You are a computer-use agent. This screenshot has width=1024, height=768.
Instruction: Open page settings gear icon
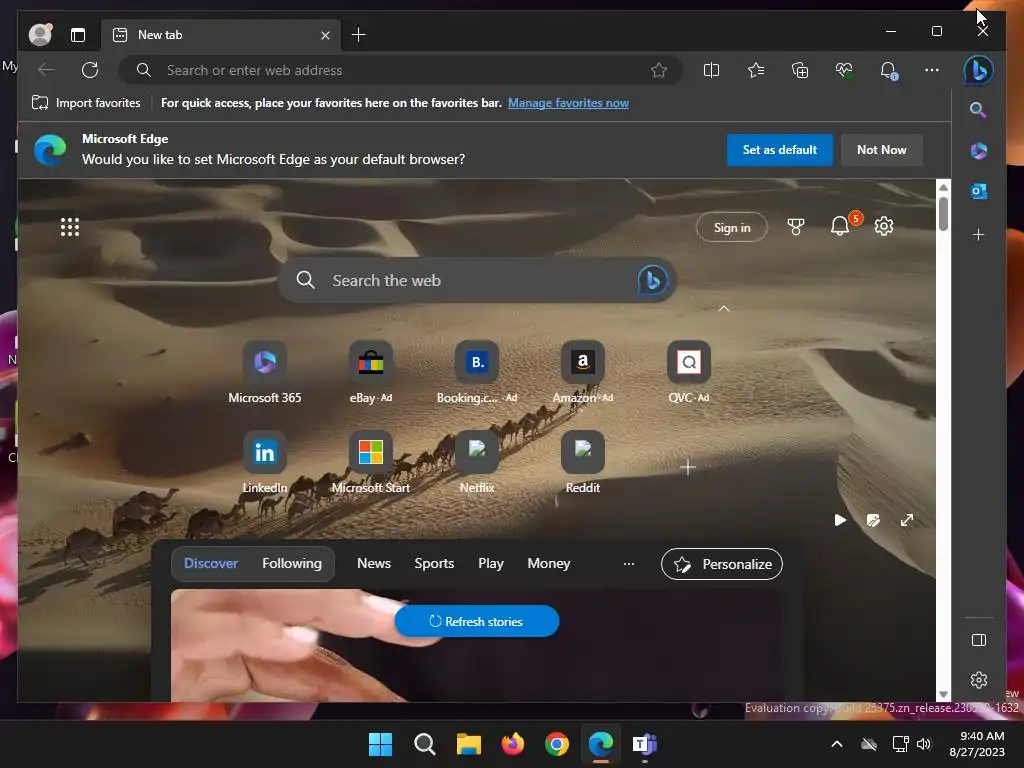(884, 226)
